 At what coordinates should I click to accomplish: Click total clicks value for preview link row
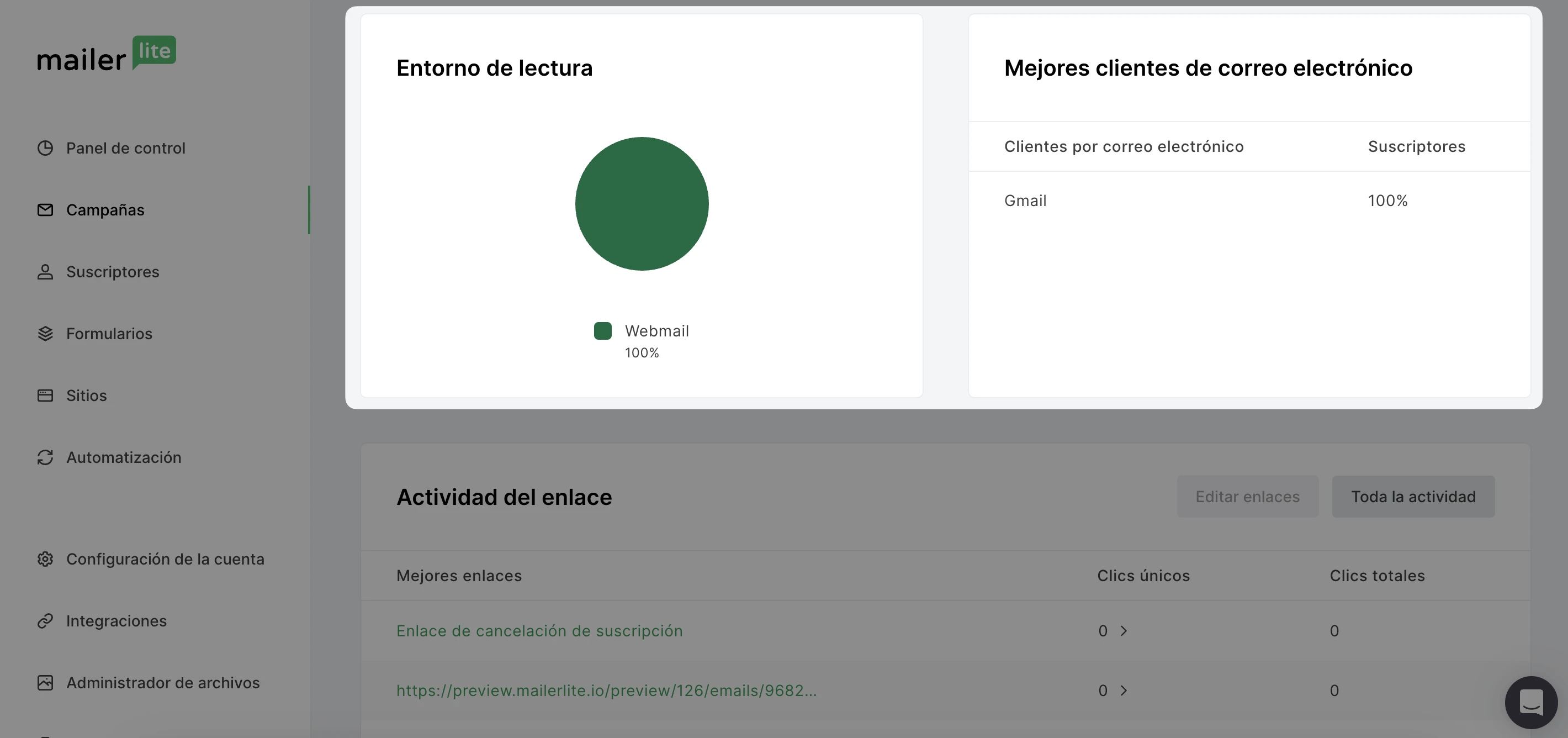[x=1334, y=690]
